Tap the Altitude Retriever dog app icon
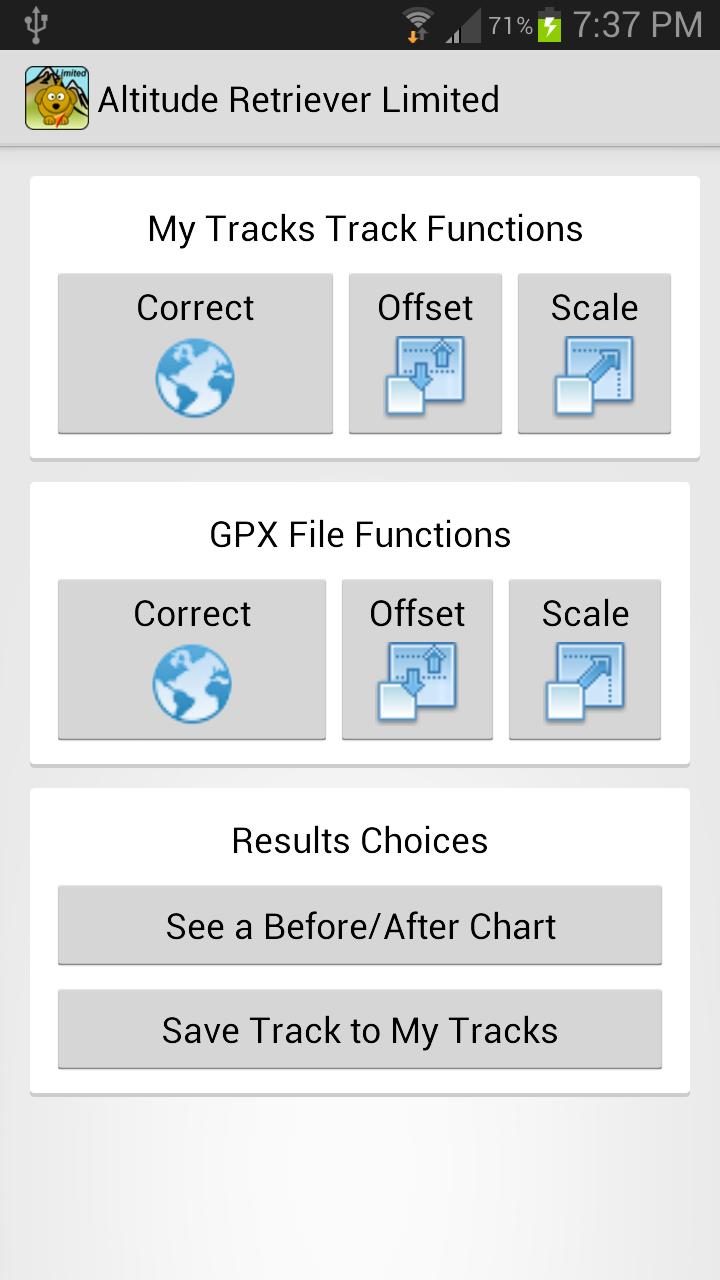Screen dimensions: 720x1280 click(x=57, y=98)
